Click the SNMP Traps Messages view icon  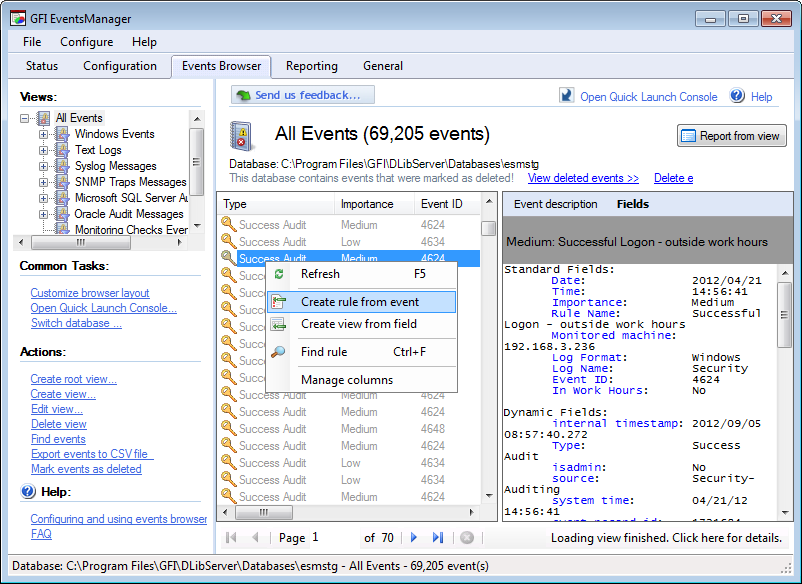click(x=62, y=182)
